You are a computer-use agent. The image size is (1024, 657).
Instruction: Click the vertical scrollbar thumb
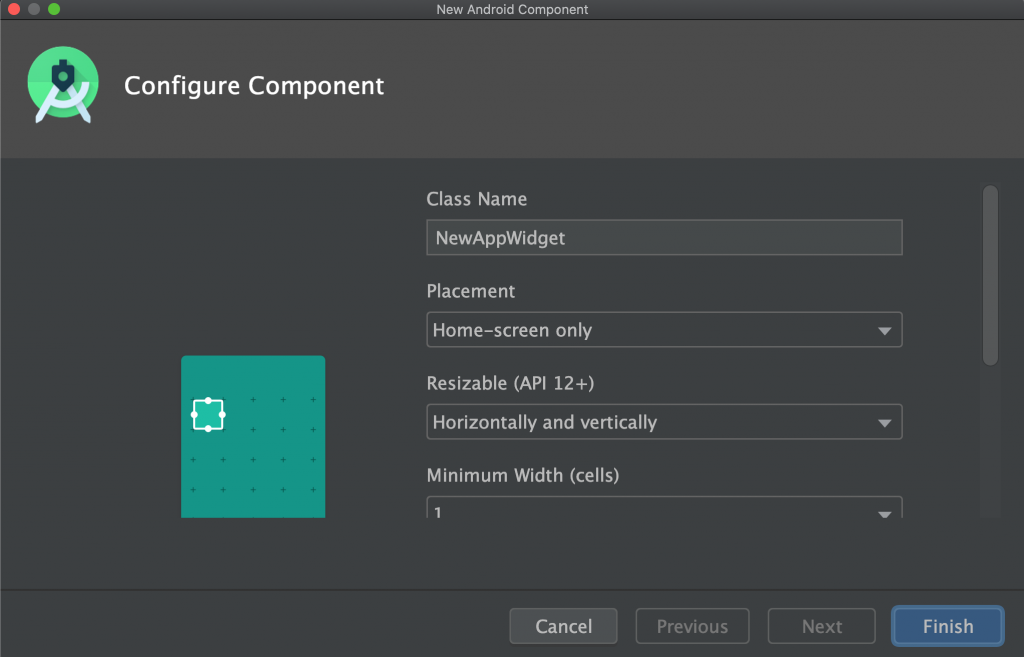(x=990, y=275)
